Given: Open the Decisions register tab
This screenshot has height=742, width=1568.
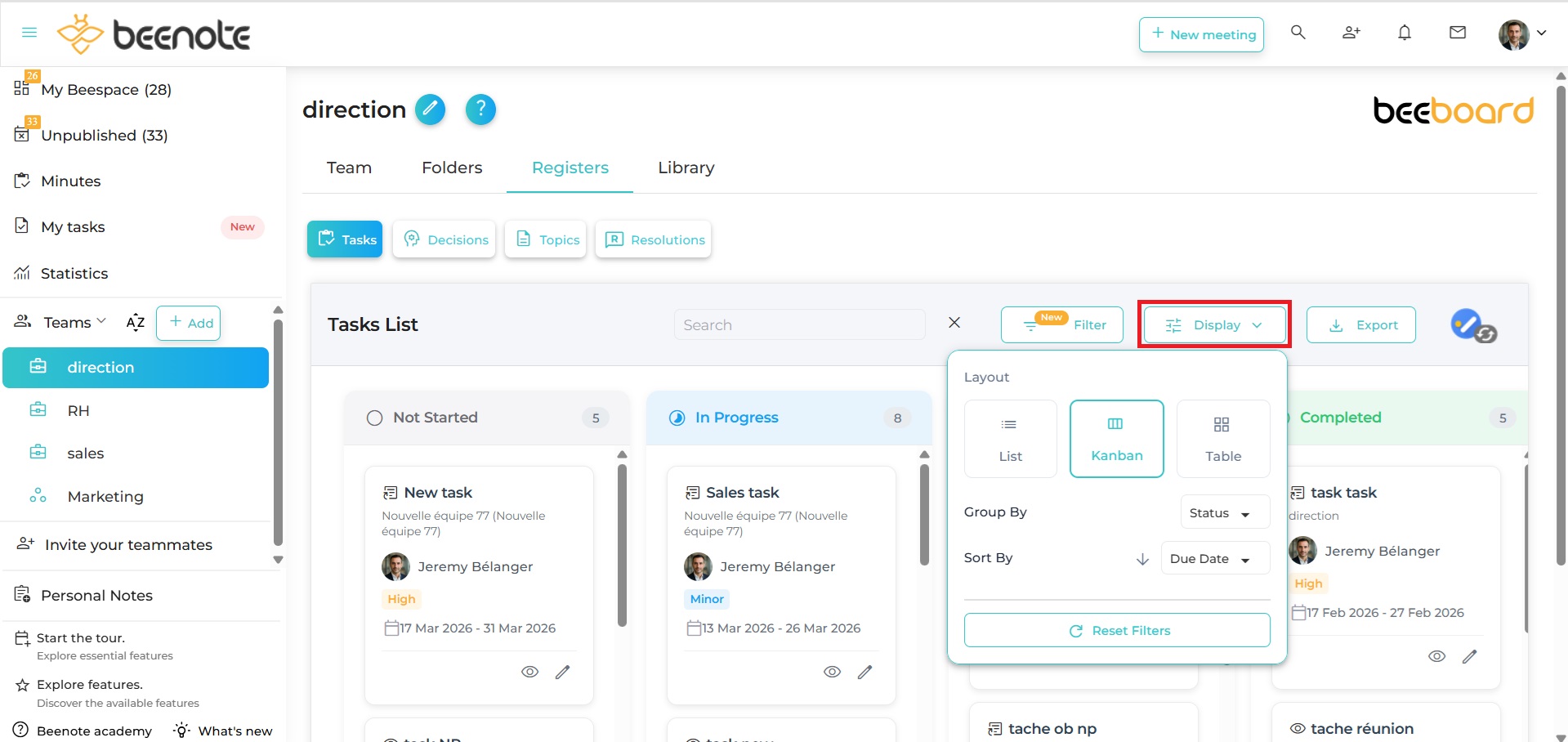Looking at the screenshot, I should [444, 239].
